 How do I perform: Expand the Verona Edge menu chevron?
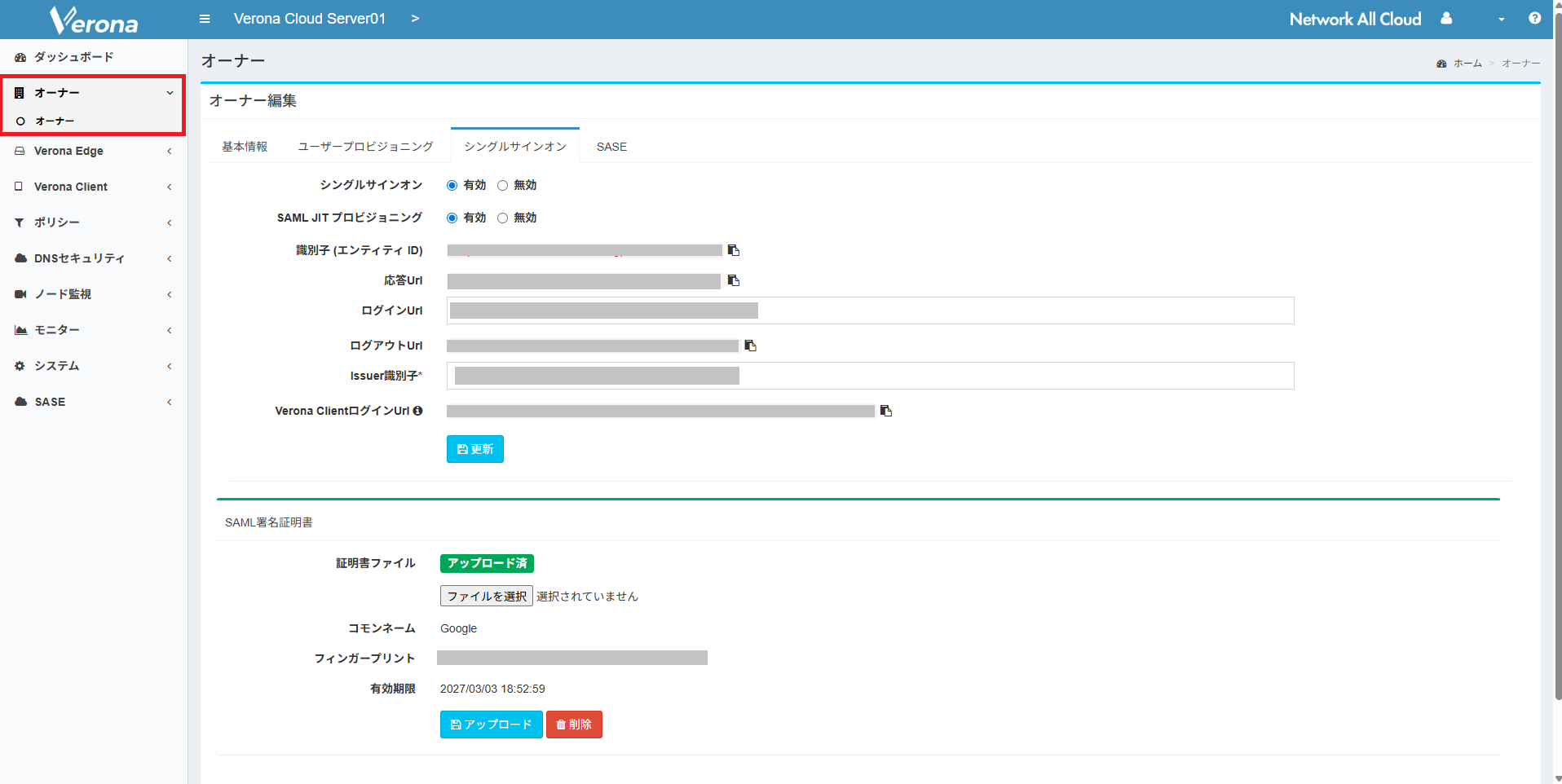click(x=170, y=151)
